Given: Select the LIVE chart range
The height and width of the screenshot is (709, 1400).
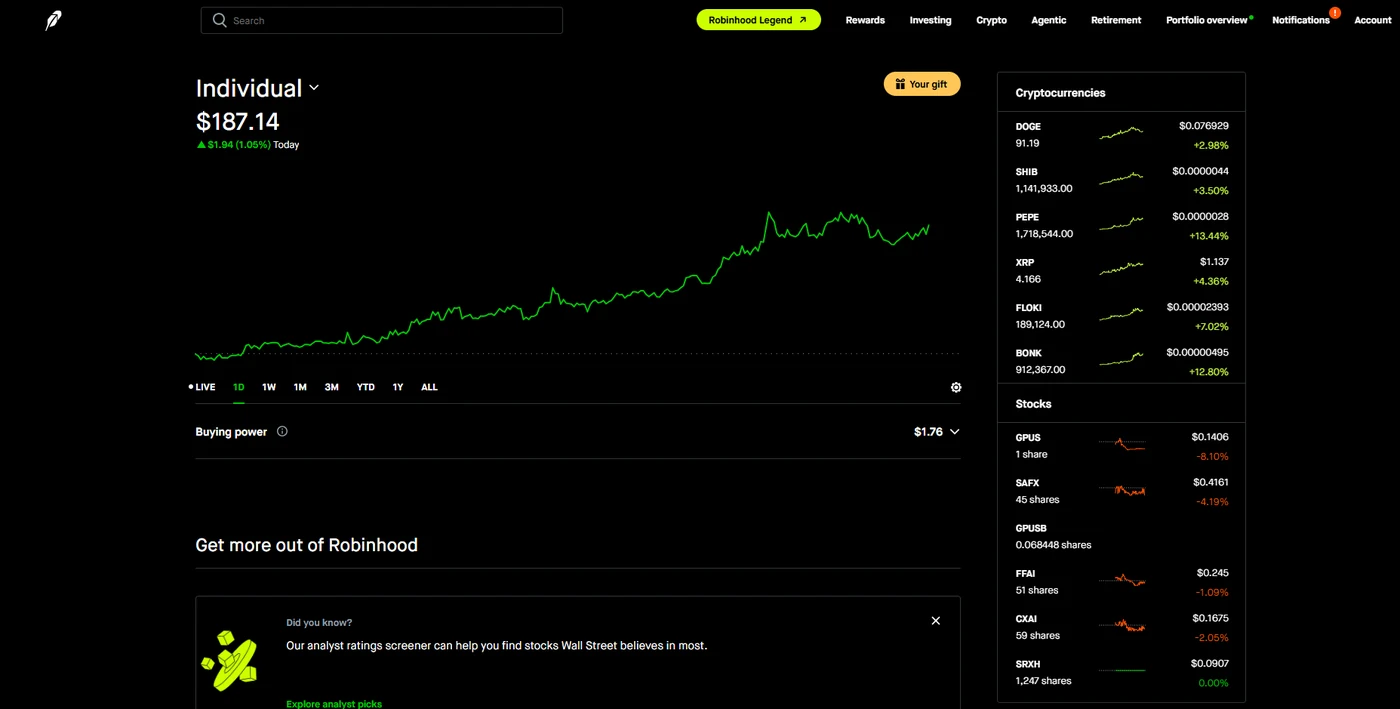Looking at the screenshot, I should pos(202,387).
